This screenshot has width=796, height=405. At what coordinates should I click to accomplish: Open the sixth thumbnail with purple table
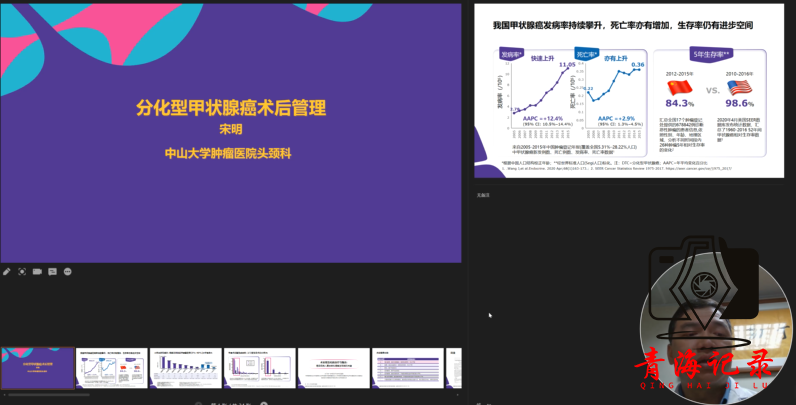(408, 368)
